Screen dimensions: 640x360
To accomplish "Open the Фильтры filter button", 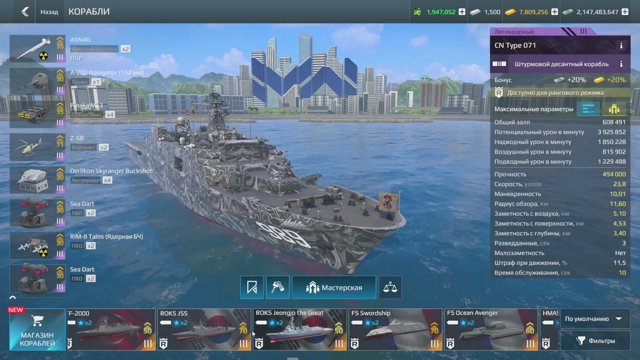I will (595, 340).
